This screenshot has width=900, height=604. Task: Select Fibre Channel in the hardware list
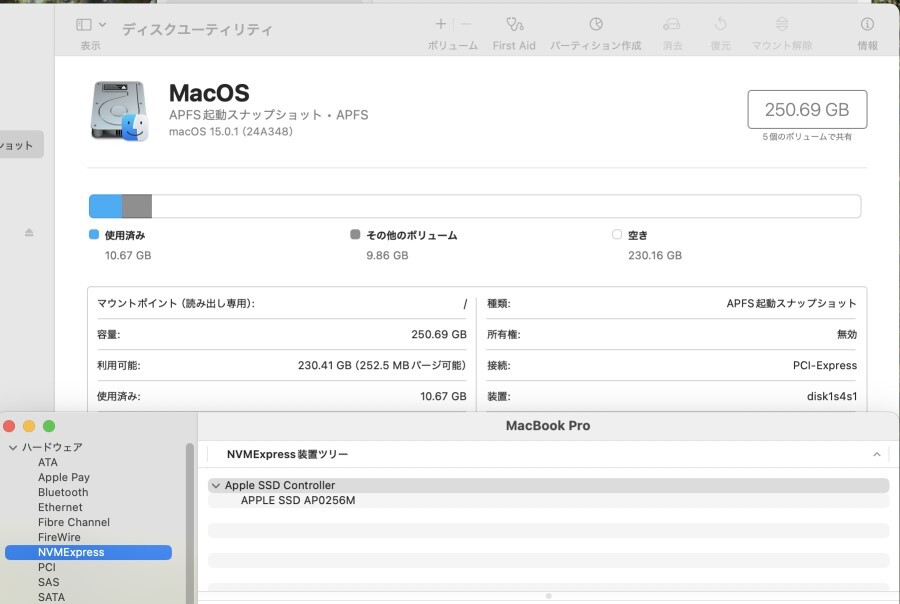(74, 522)
